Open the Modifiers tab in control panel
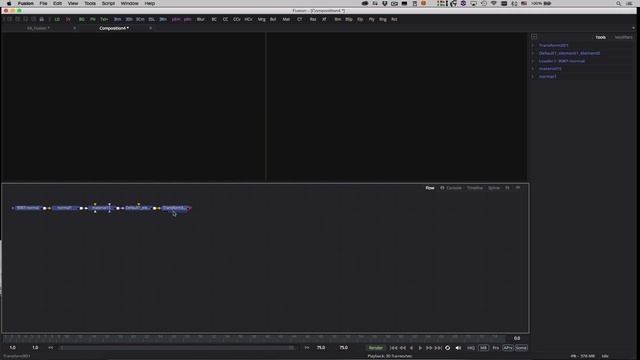Image resolution: width=640 pixels, height=360 pixels. point(623,37)
